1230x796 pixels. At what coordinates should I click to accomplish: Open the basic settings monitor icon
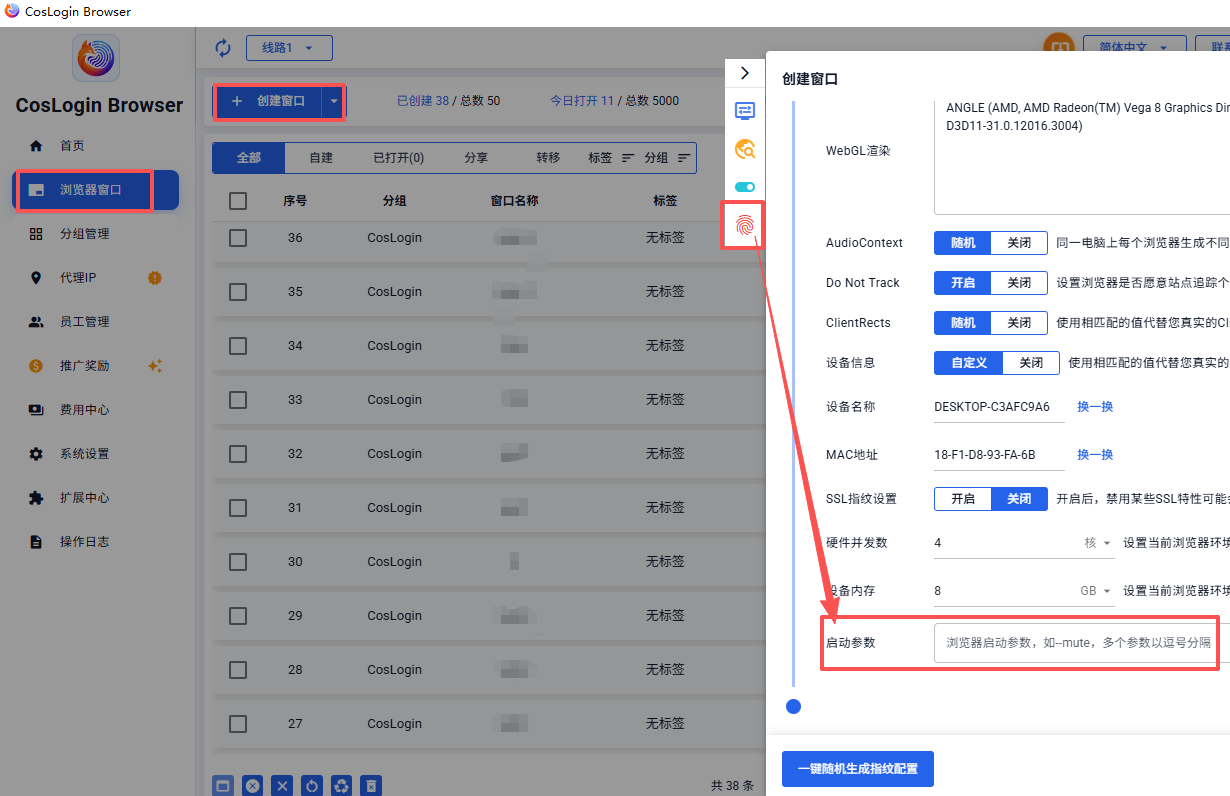click(x=745, y=110)
